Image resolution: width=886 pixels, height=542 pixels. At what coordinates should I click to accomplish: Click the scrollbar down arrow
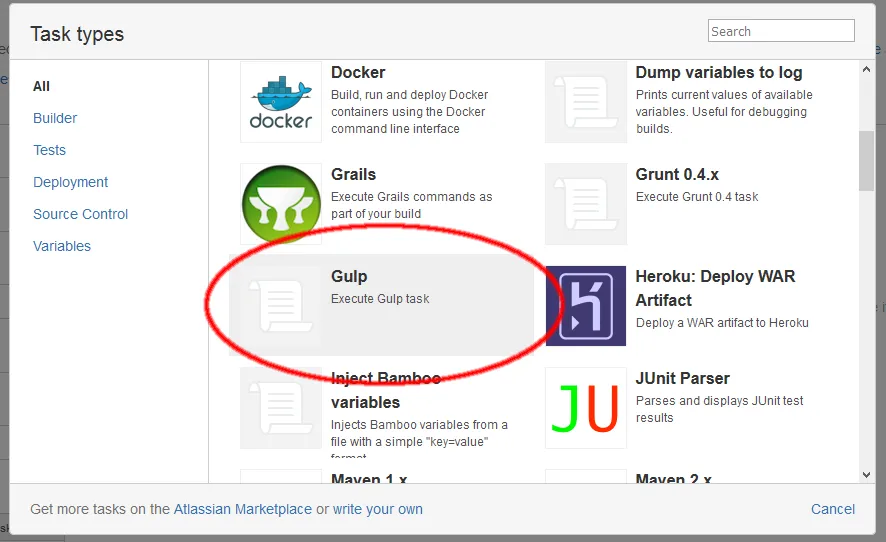point(866,475)
